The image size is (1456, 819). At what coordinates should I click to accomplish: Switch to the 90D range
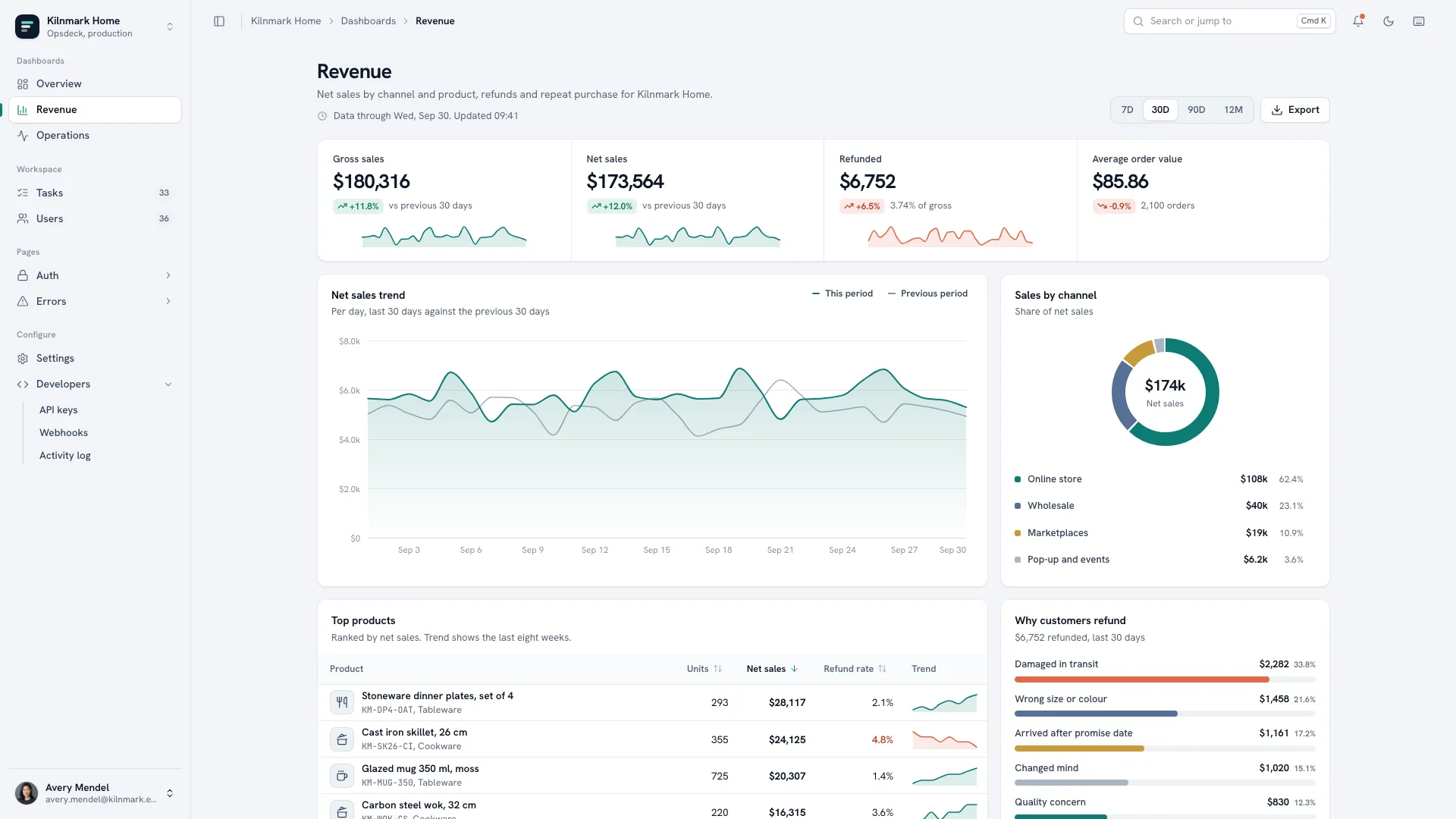coord(1196,110)
